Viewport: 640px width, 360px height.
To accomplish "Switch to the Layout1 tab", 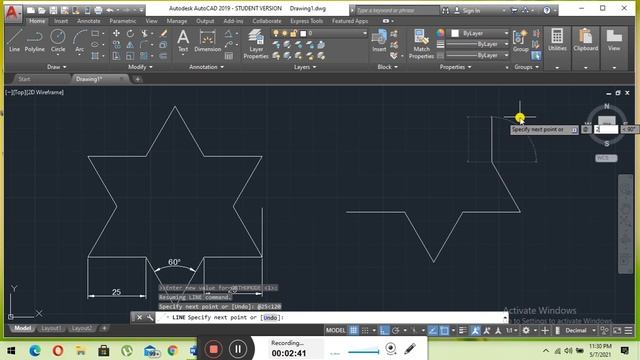I will (x=51, y=329).
